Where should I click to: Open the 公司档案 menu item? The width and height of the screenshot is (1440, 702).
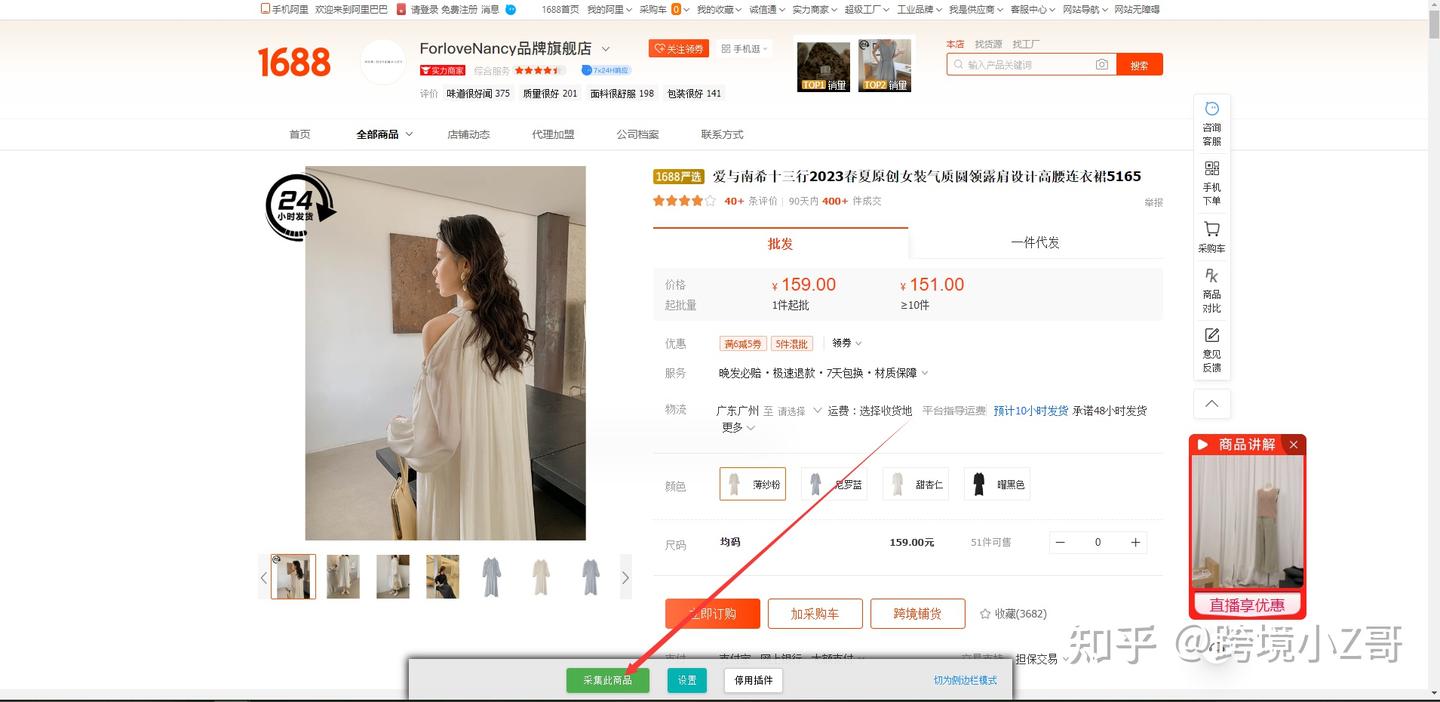(x=638, y=133)
